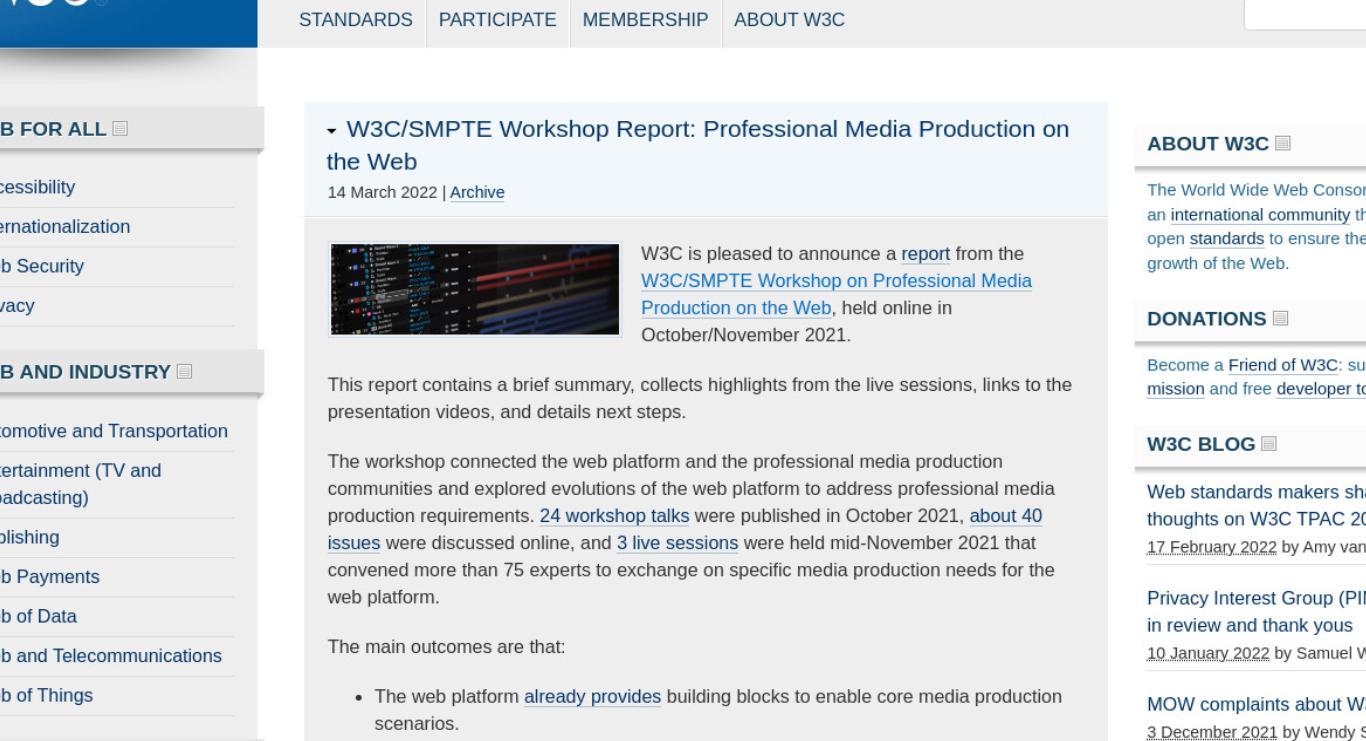Screen dimensions: 1366x741
Task: Open the Archive link
Action: 477,192
